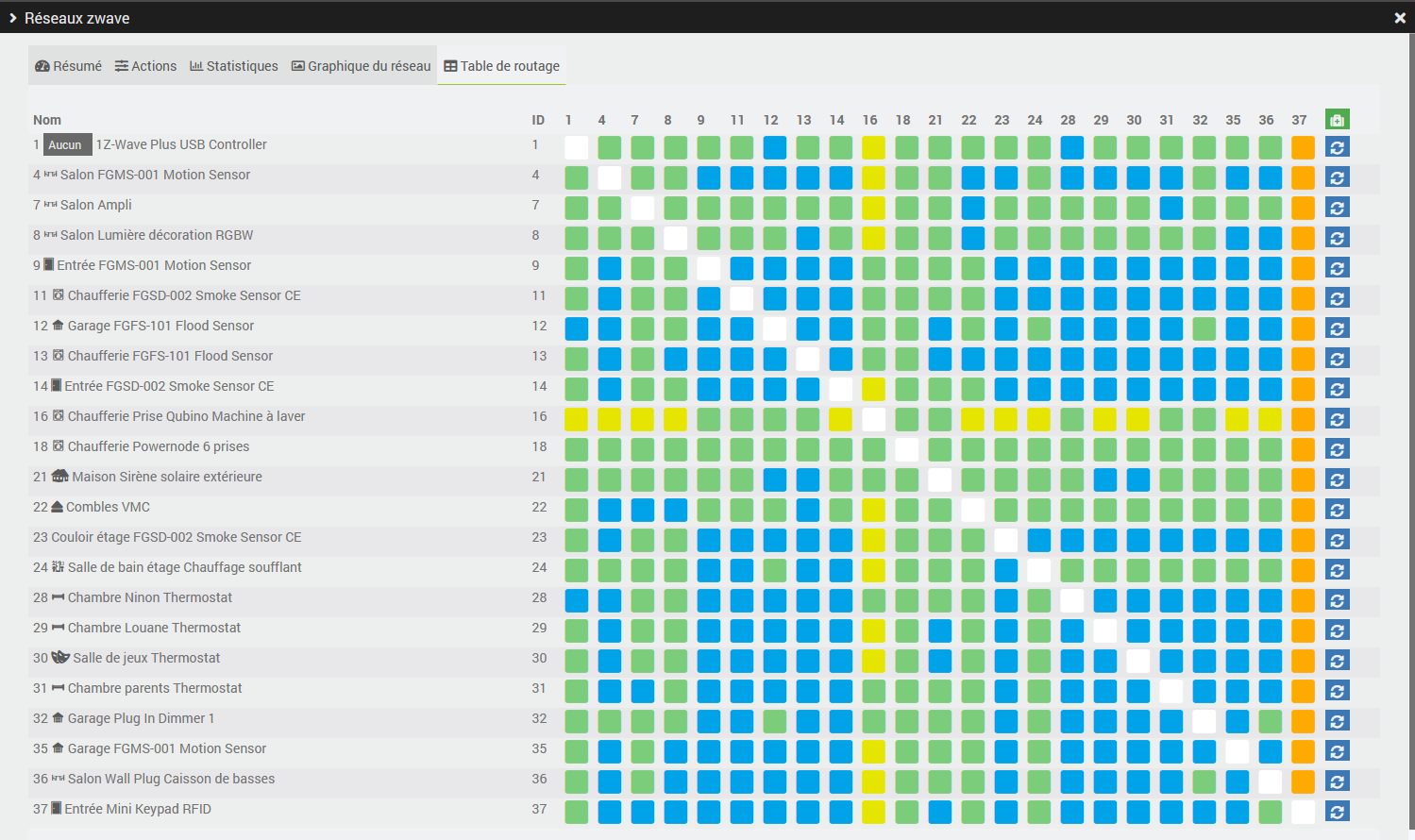Select device name Maison Sirène solaire extérieure
This screenshot has height=840, width=1415.
point(167,477)
